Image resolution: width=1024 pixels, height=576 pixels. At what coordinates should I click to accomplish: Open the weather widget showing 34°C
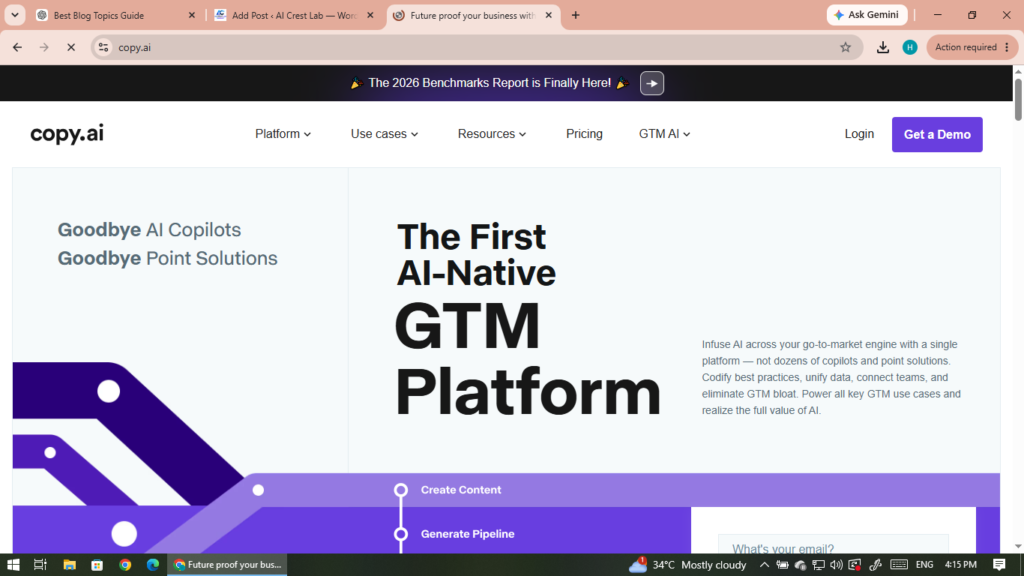coord(687,564)
